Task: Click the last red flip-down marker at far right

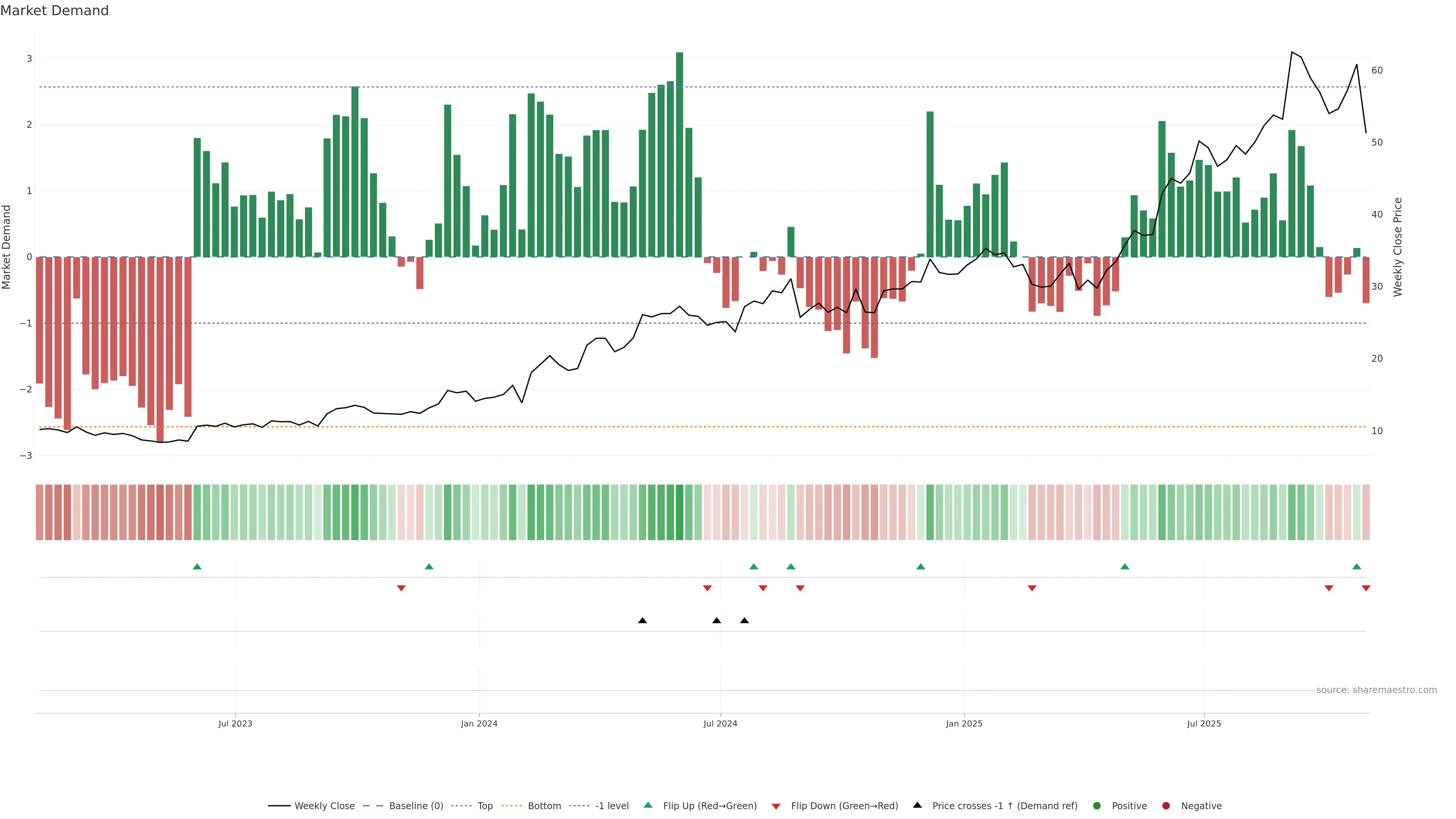Action: 1365,588
